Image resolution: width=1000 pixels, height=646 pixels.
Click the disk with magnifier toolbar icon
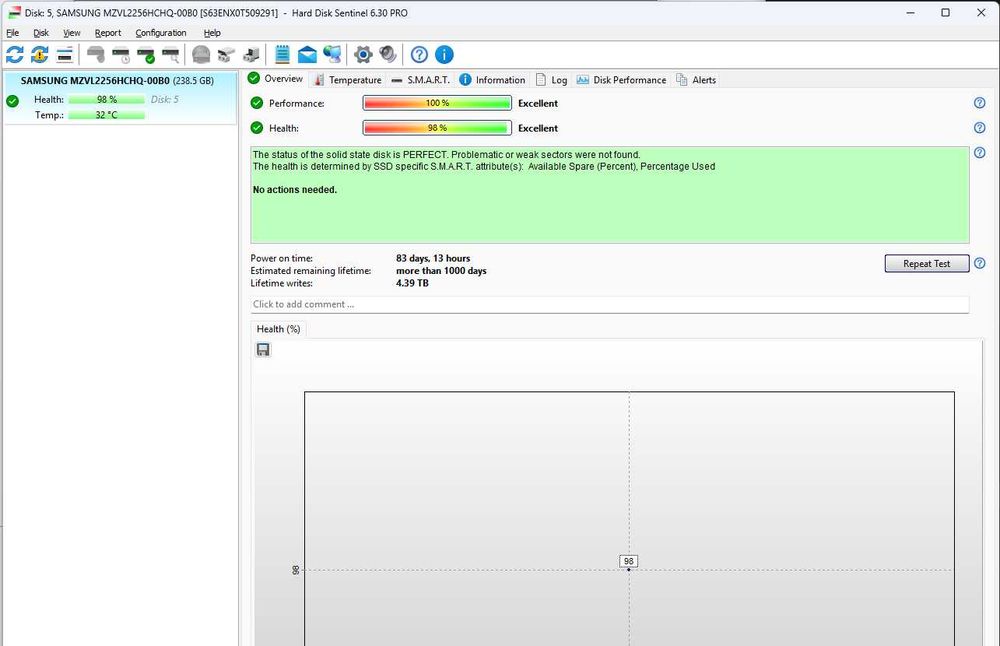pyautogui.click(x=170, y=55)
